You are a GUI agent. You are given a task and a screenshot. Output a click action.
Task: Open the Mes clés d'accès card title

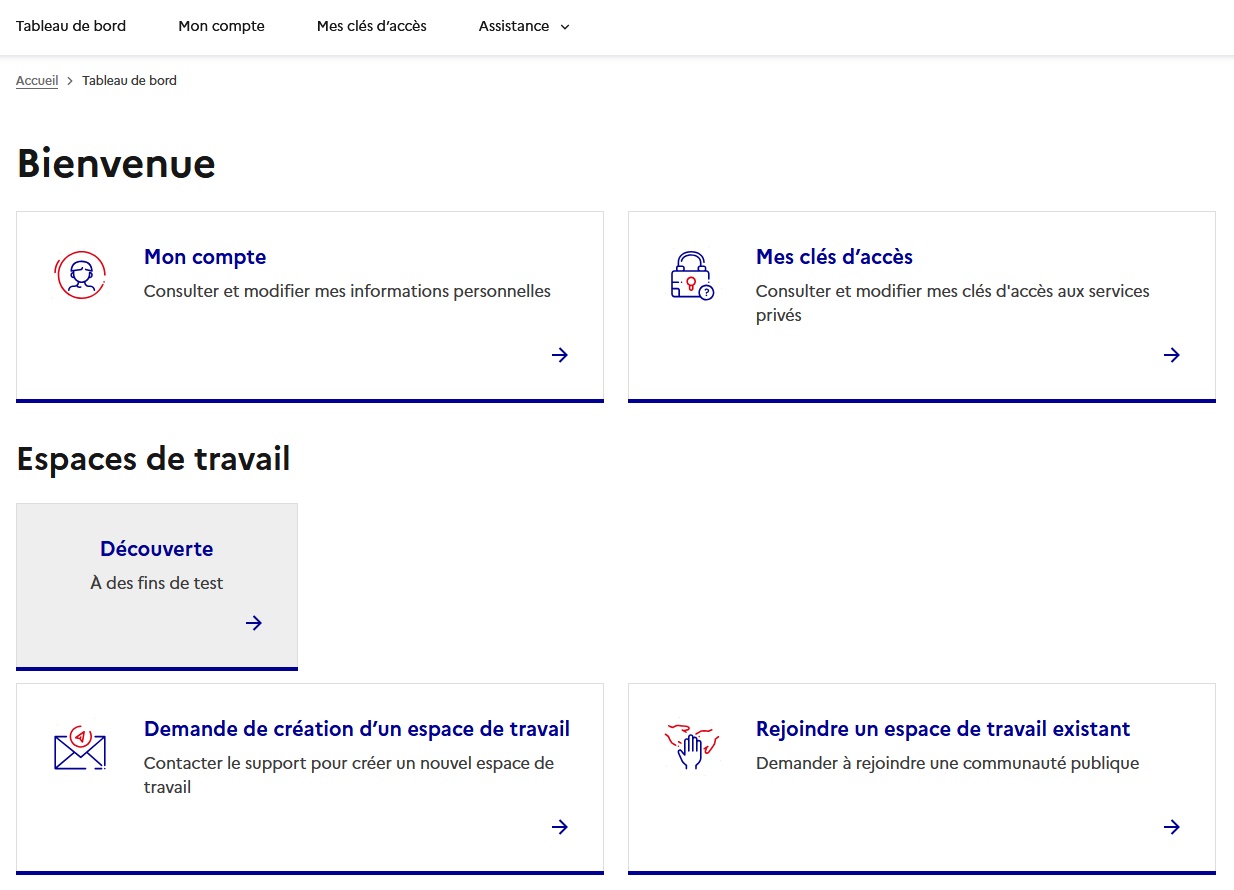(x=834, y=257)
